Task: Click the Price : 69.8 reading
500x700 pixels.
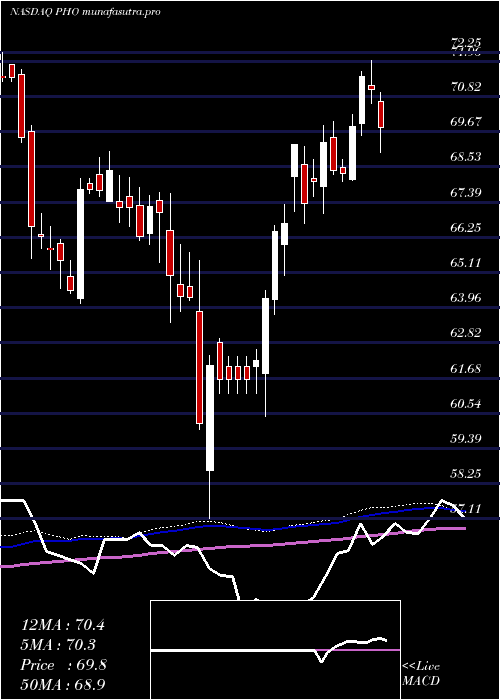Action: 63,665
